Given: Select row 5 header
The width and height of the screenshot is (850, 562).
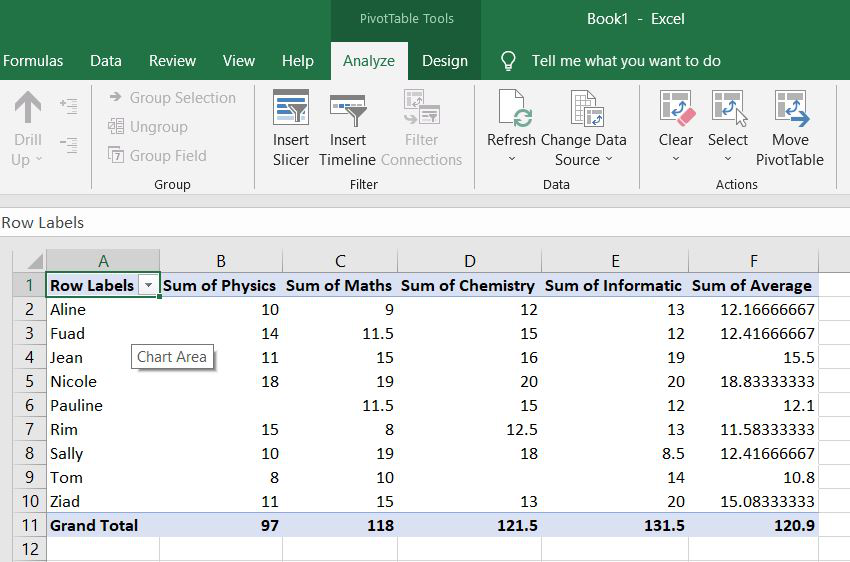Looking at the screenshot, I should point(30,382).
